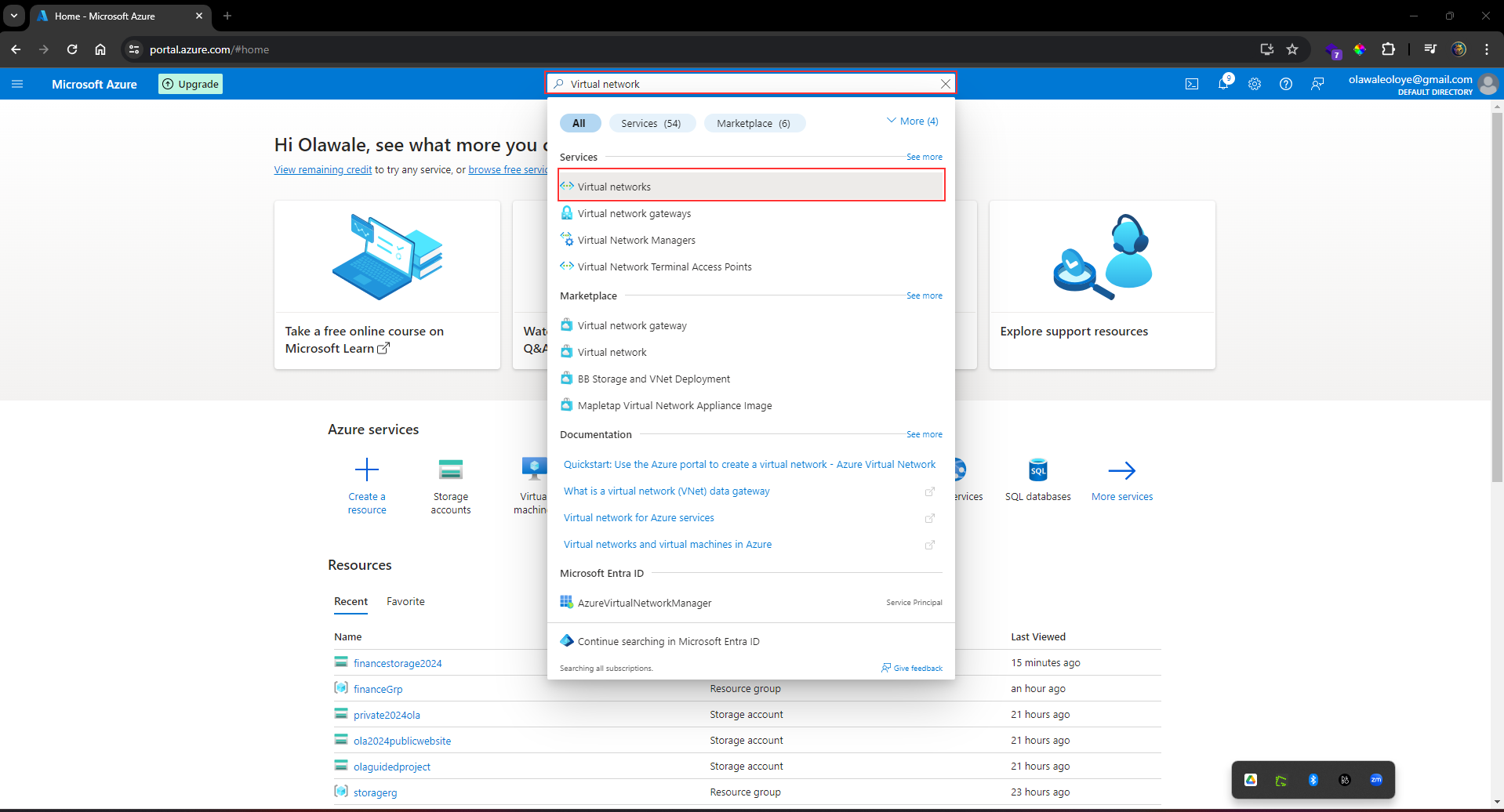Filter search results by Services (54)
This screenshot has height=812, width=1504.
pyautogui.click(x=652, y=123)
